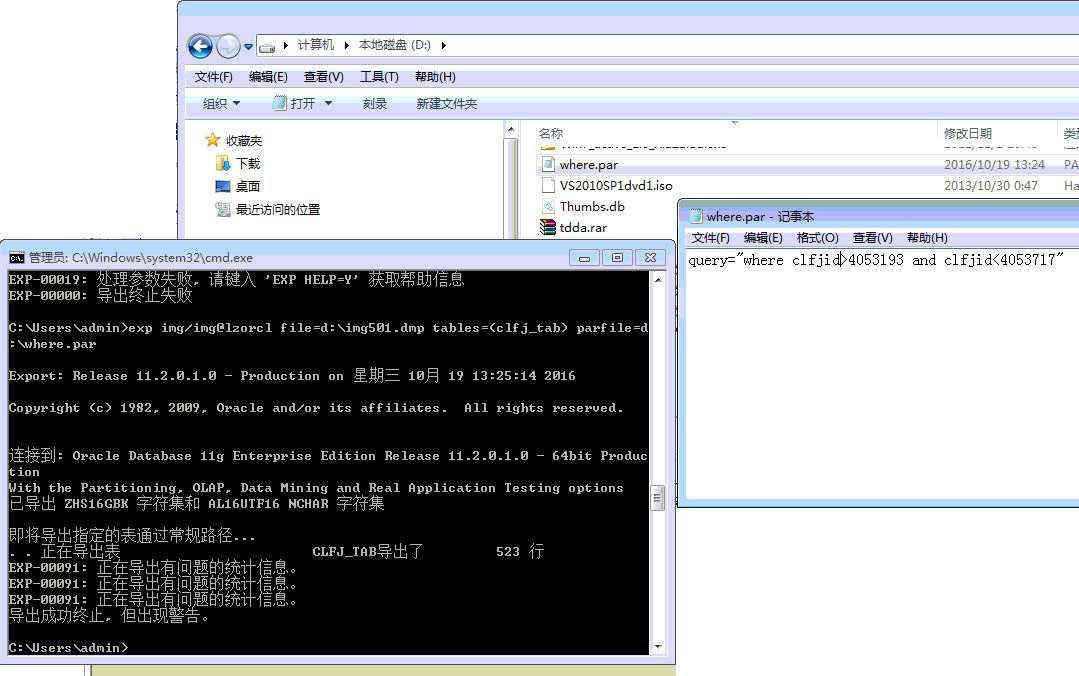Click 计算机 in the address breadcrumb
1079x676 pixels.
click(315, 45)
